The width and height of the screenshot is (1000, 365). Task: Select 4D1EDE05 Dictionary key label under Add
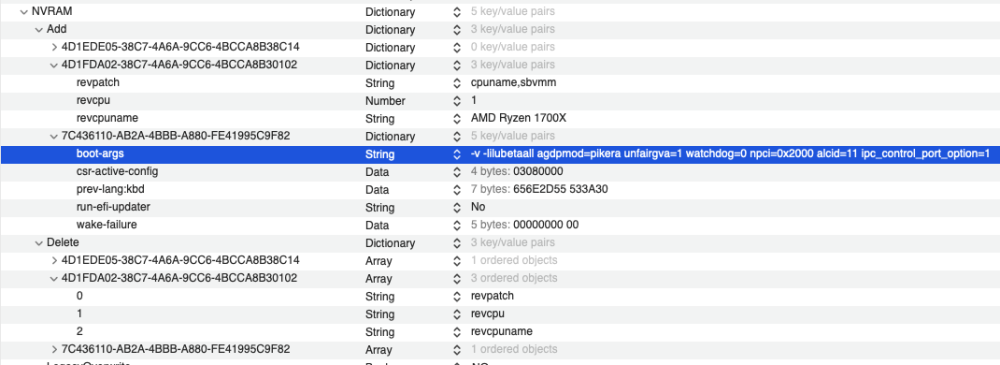point(180,47)
